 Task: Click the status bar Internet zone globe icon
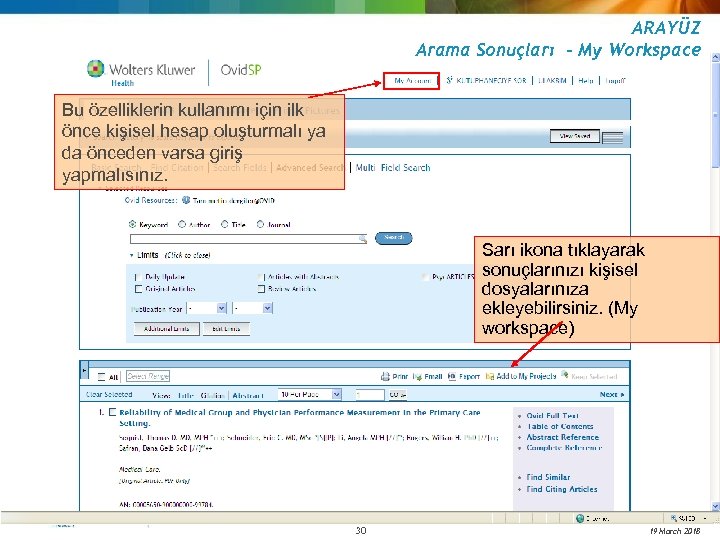(580, 518)
